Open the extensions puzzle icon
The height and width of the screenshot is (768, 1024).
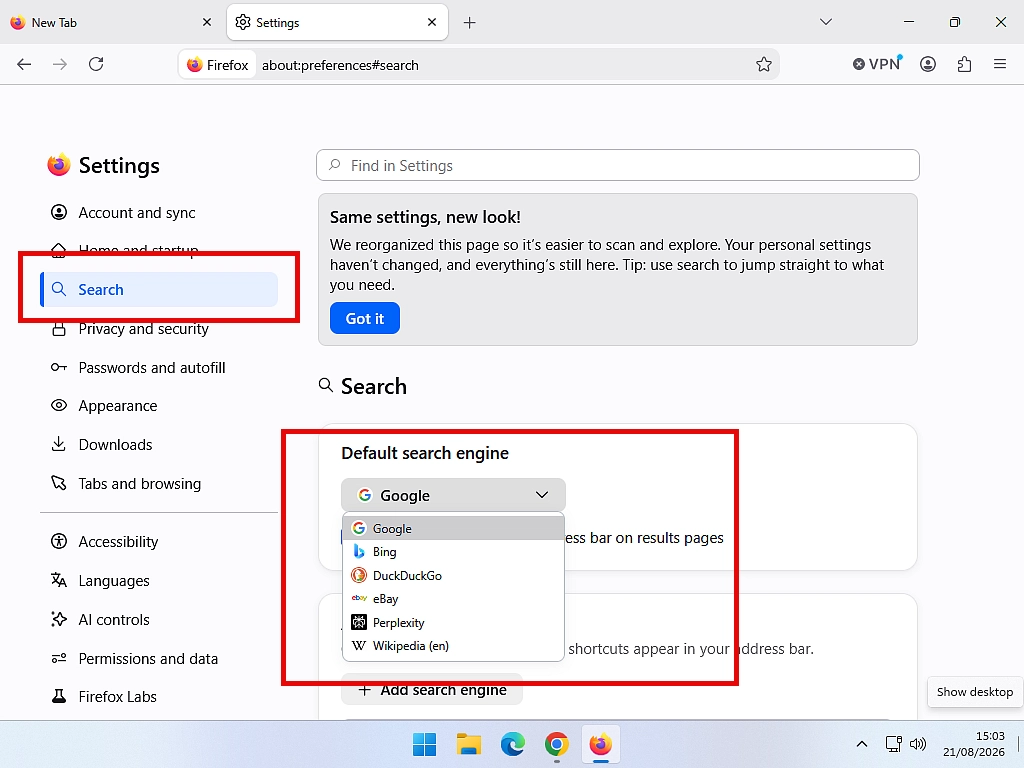tap(964, 64)
